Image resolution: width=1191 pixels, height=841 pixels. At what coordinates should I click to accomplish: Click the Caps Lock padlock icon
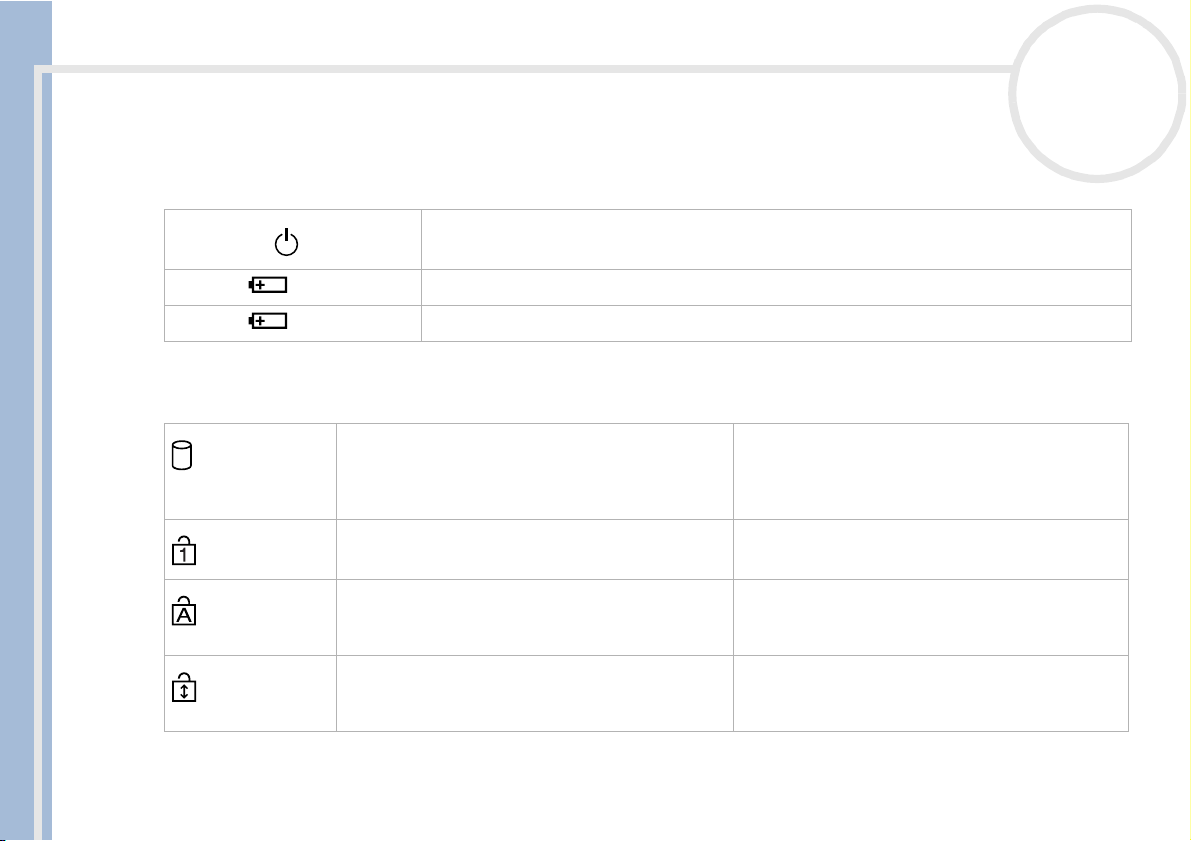(184, 611)
